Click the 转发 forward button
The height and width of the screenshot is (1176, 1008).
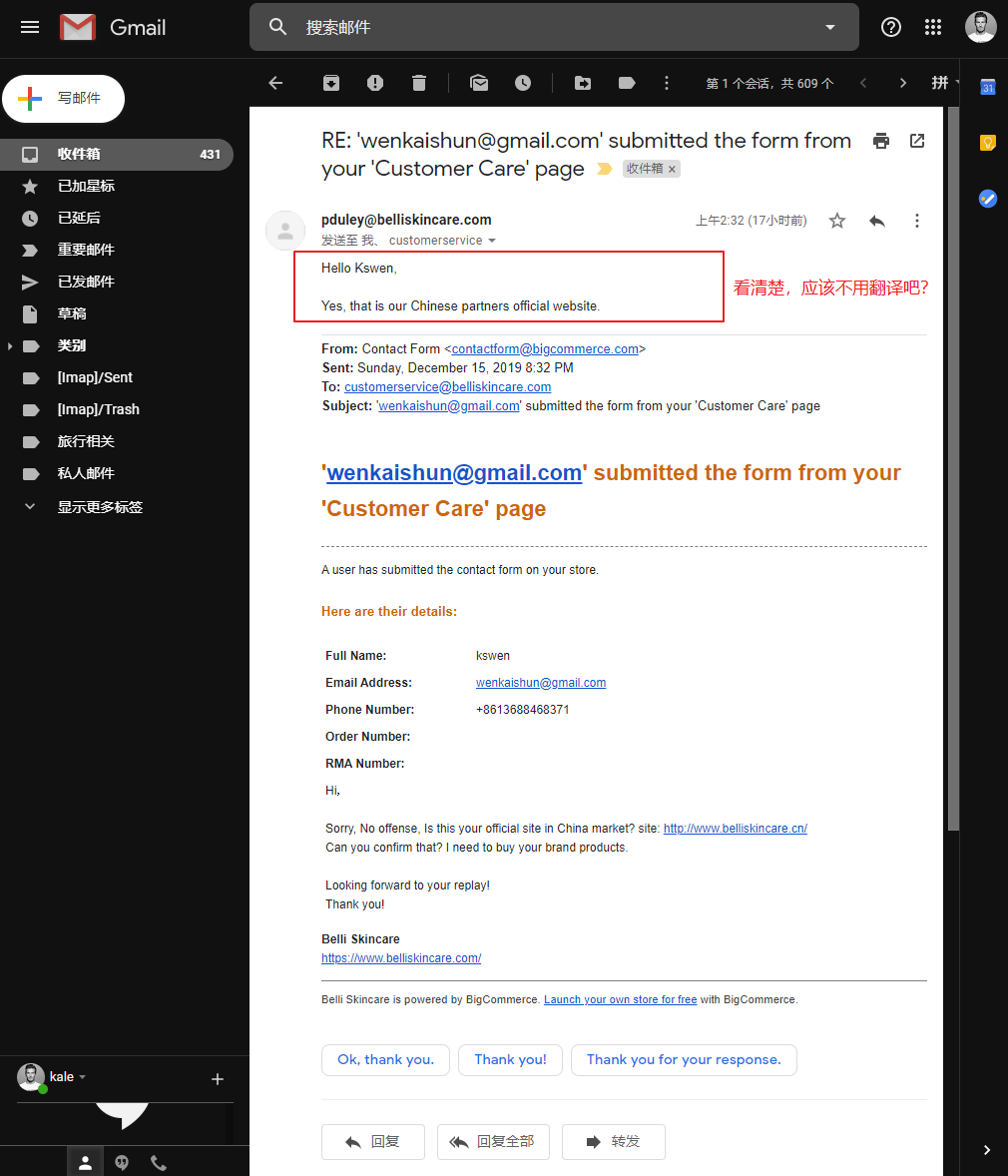click(x=613, y=1141)
